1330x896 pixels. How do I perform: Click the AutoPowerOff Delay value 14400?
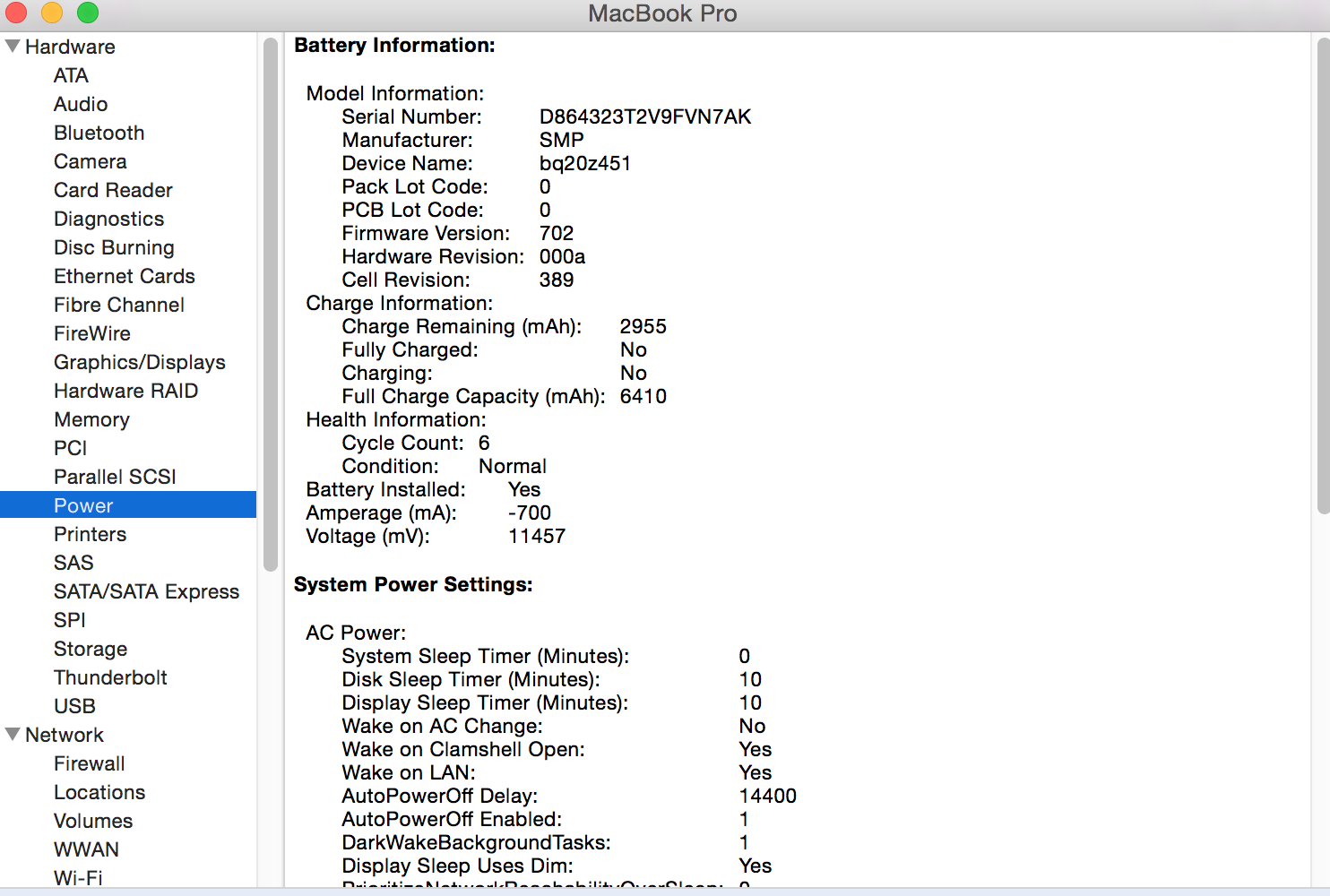[768, 796]
